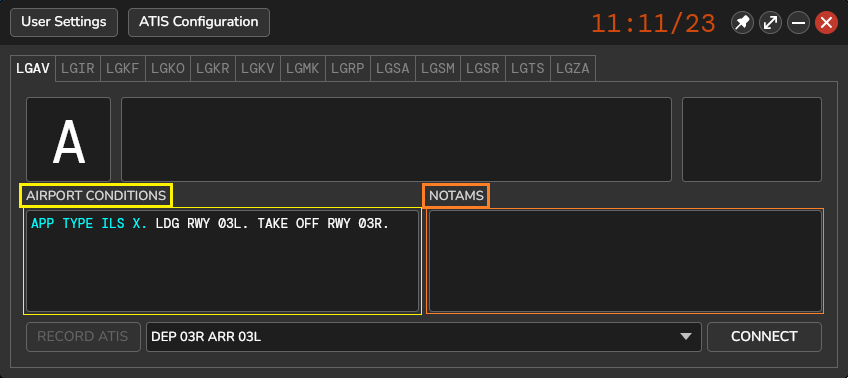Open User Settings
Viewport: 848px width, 378px height.
64,22
